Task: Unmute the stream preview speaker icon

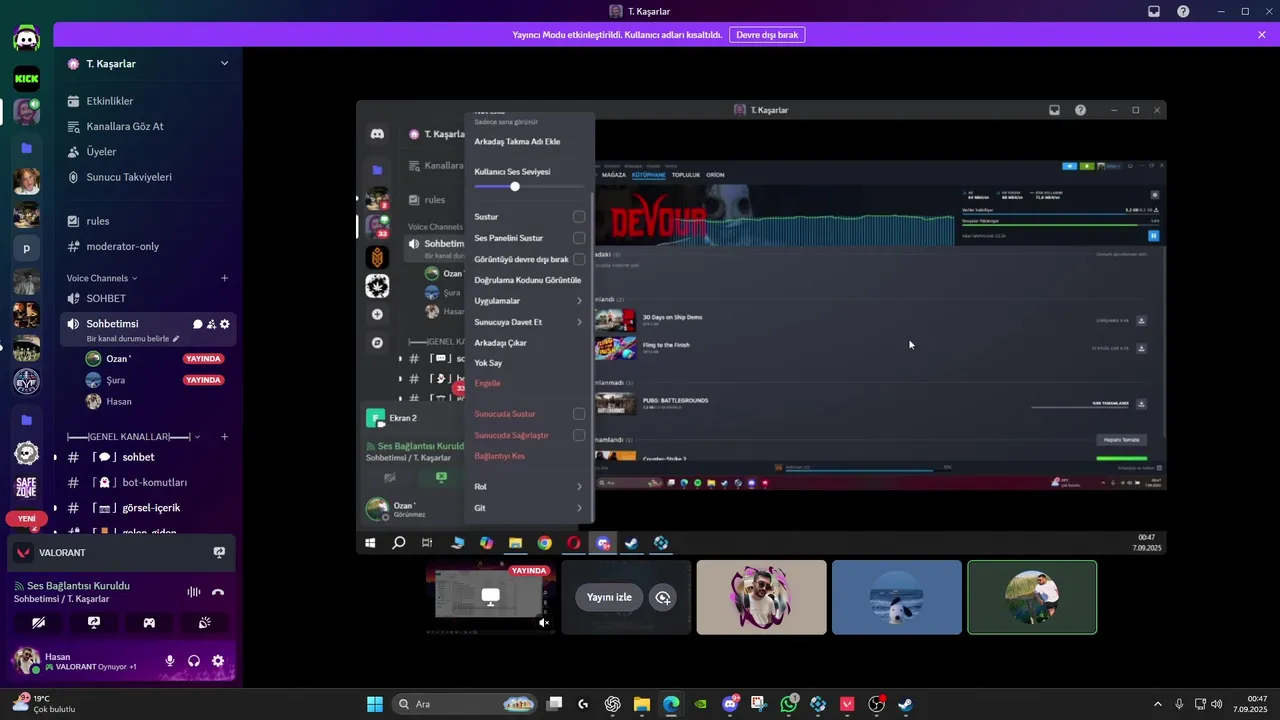Action: click(x=544, y=622)
